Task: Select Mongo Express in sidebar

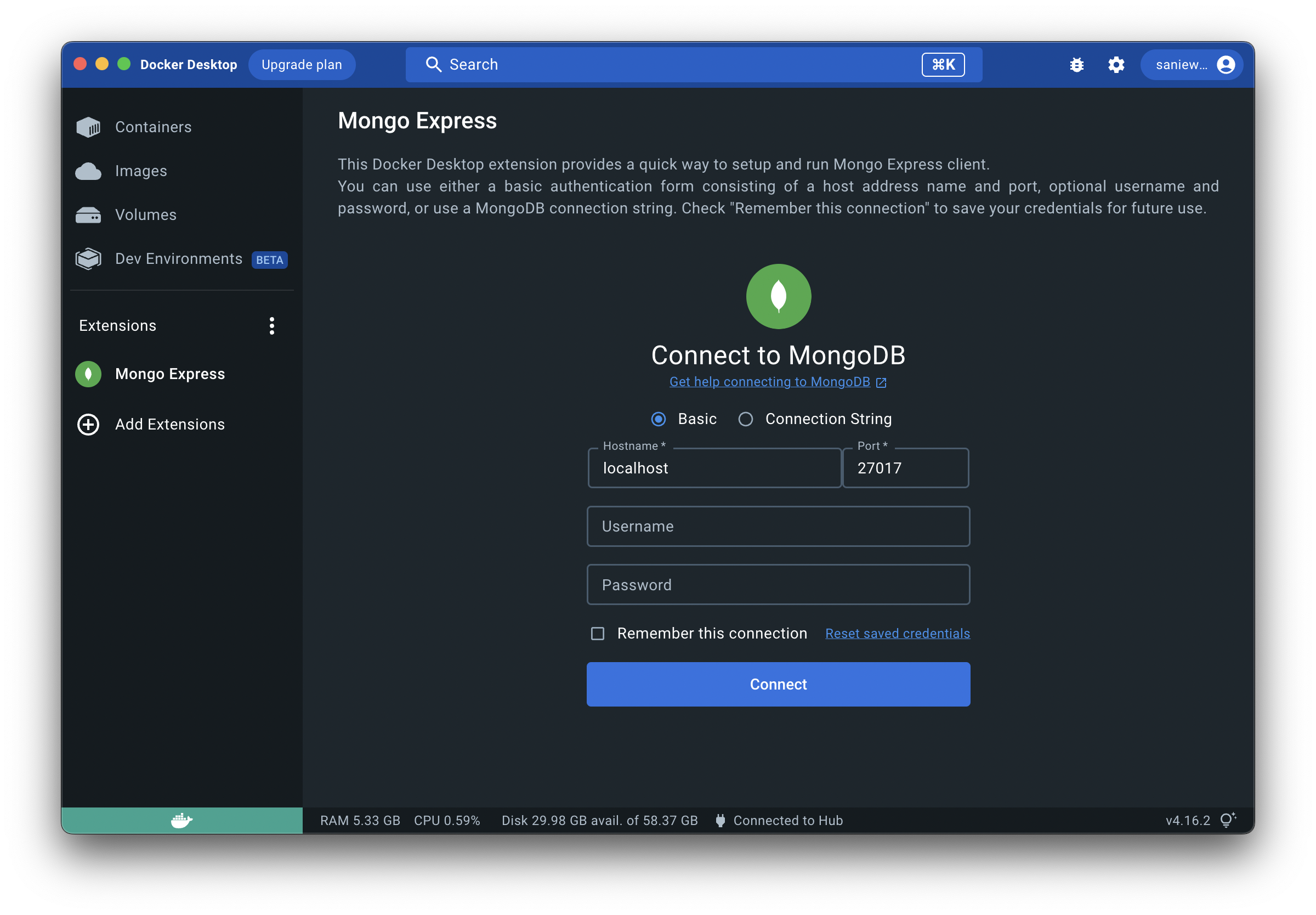Action: [x=169, y=374]
